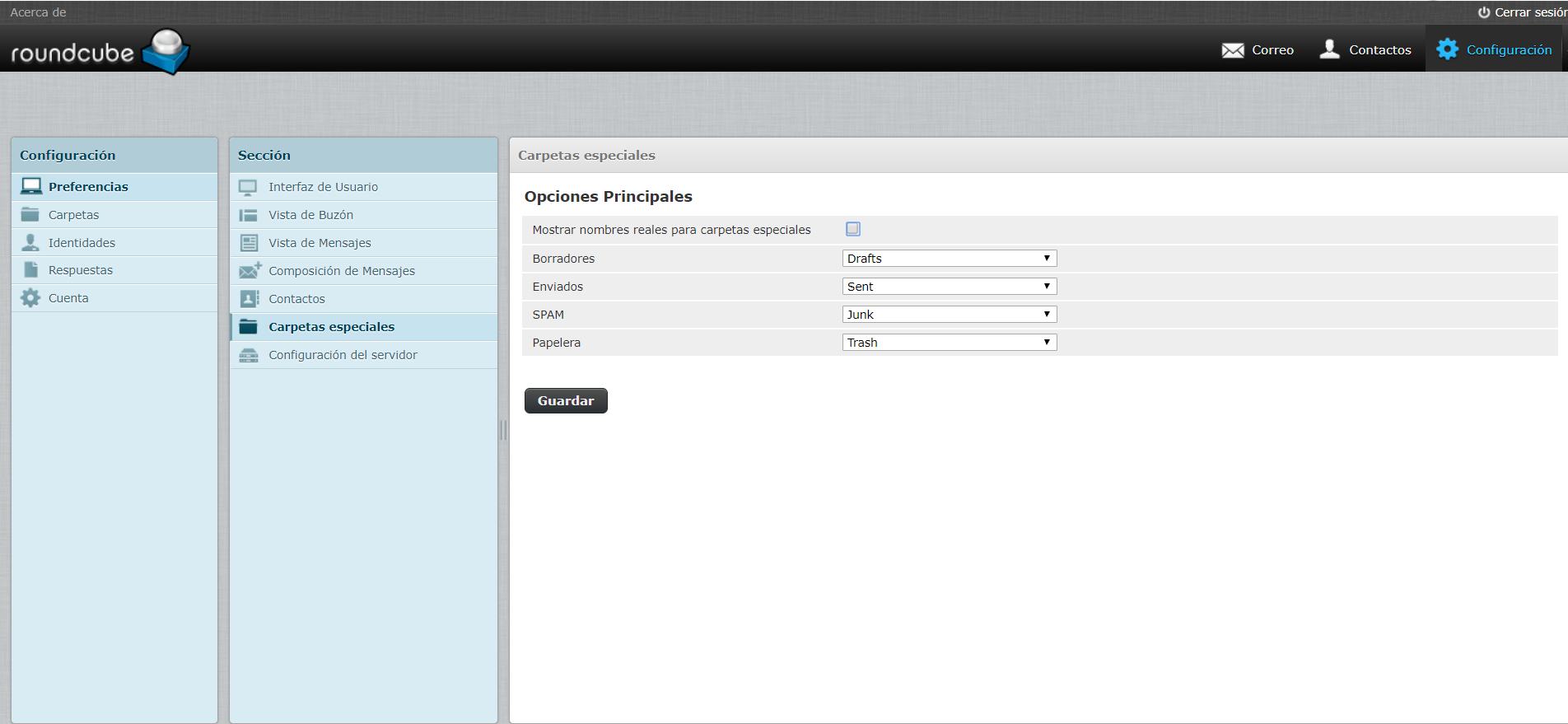Click the panel splitter handle
This screenshot has height=724, width=1568.
tap(503, 430)
